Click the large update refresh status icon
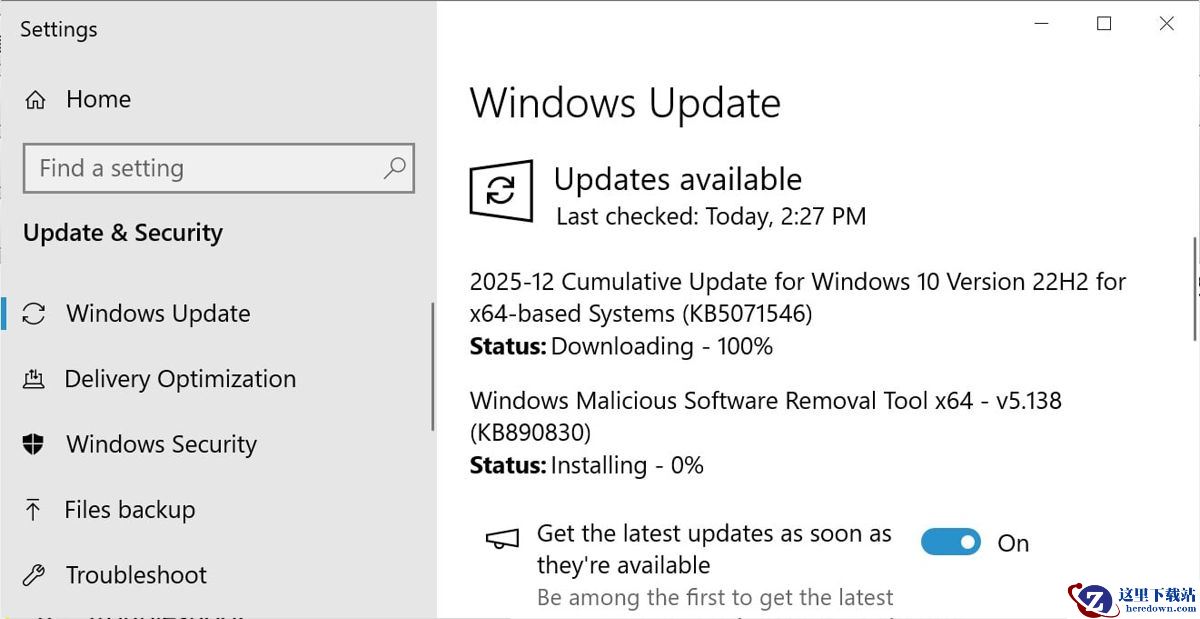 501,191
